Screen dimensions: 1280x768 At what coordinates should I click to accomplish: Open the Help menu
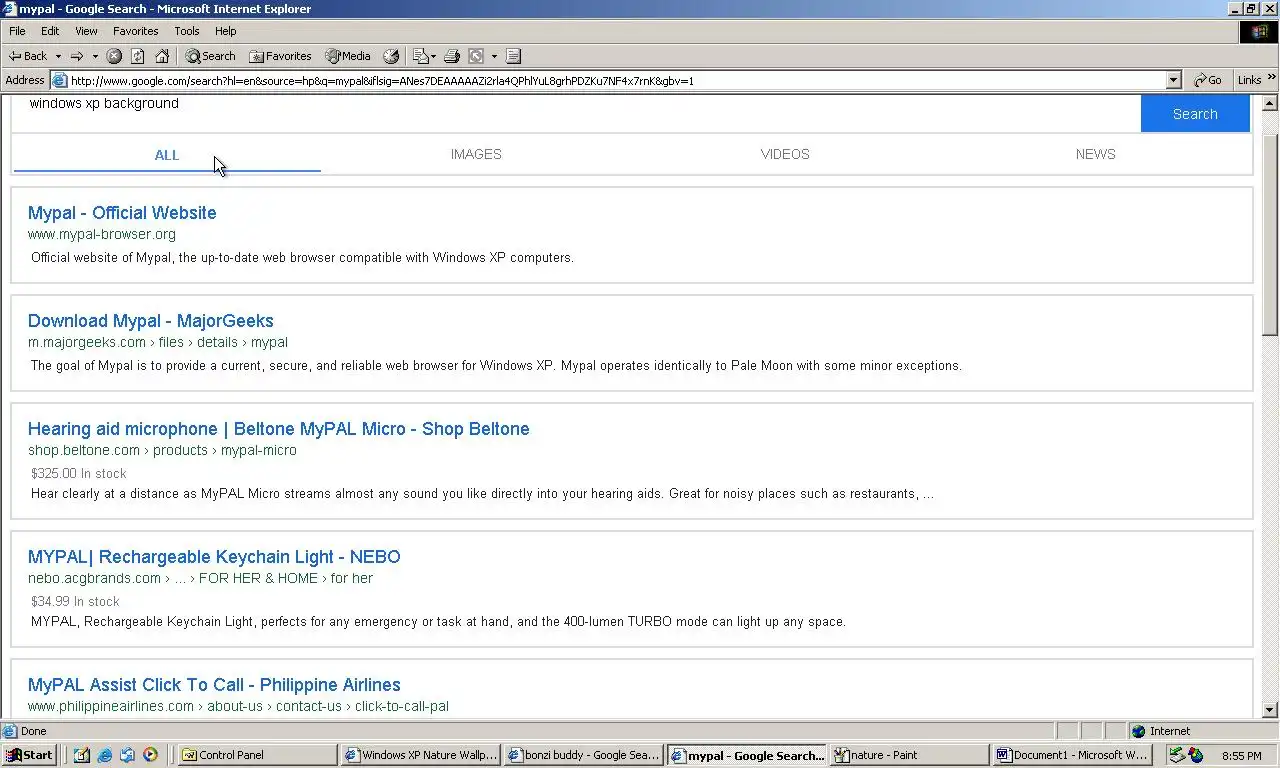click(x=226, y=31)
